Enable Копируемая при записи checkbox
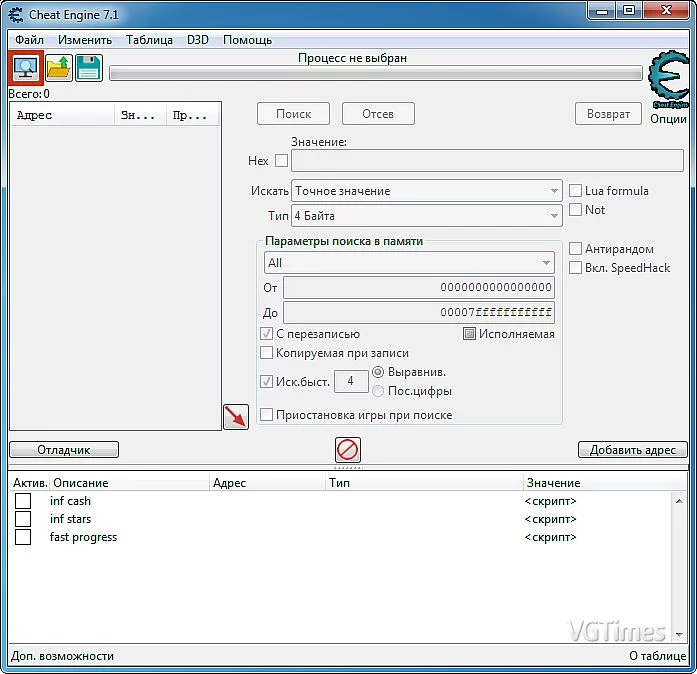 [266, 353]
